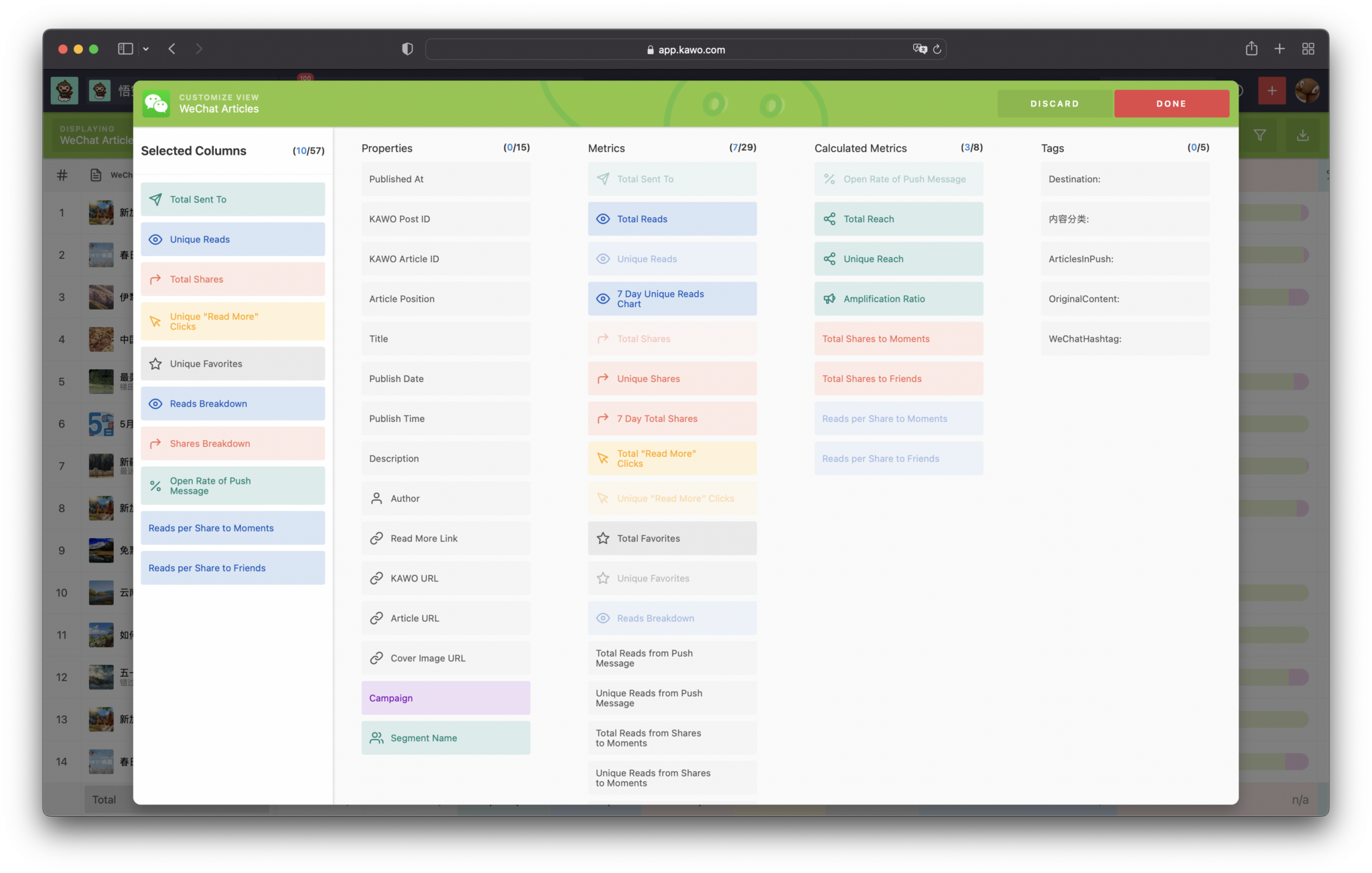The image size is (1372, 873).
Task: Click the link icon beside KAWO URL
Action: (x=376, y=578)
